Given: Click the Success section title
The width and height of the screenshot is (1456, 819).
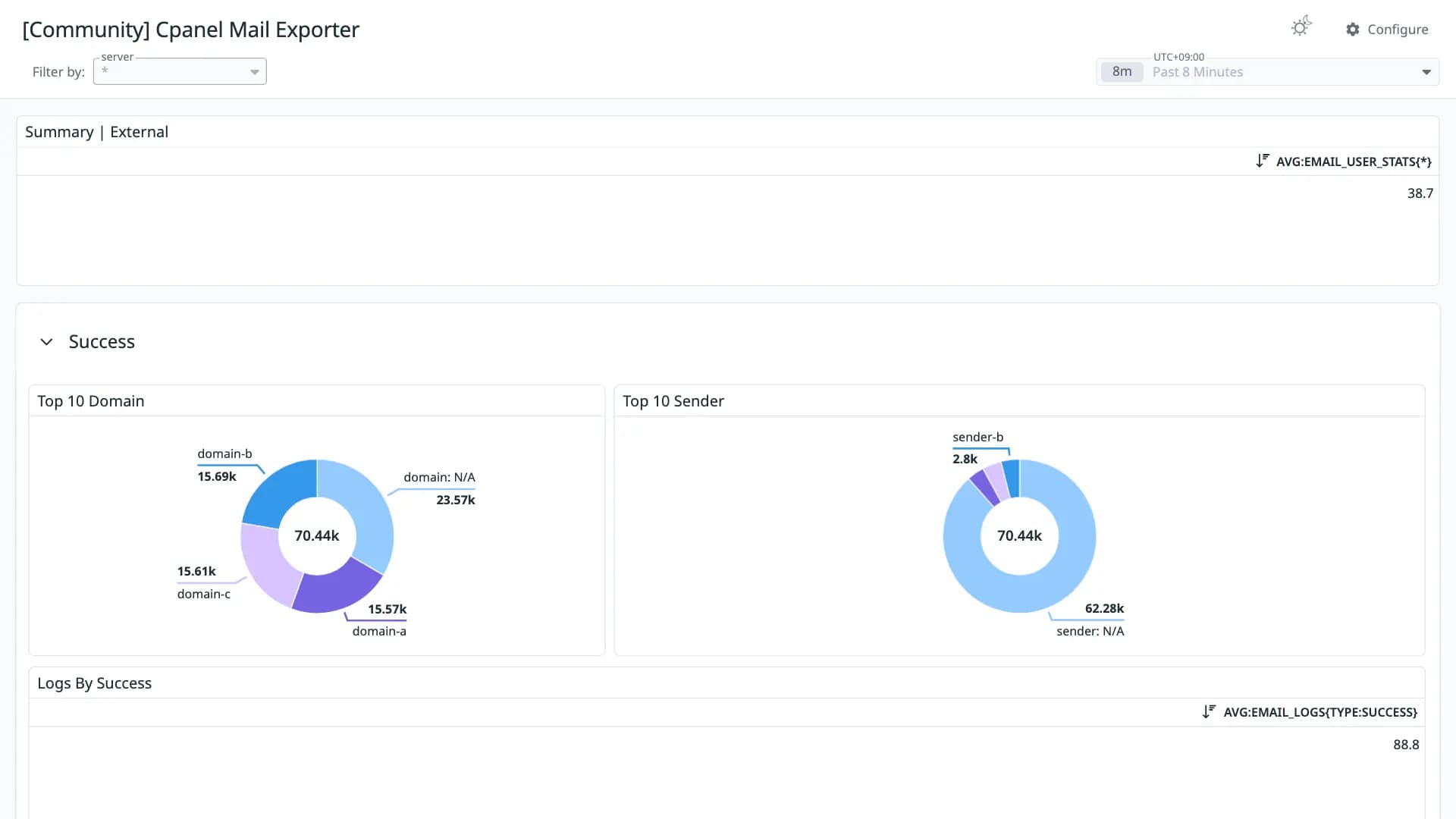Looking at the screenshot, I should (102, 342).
